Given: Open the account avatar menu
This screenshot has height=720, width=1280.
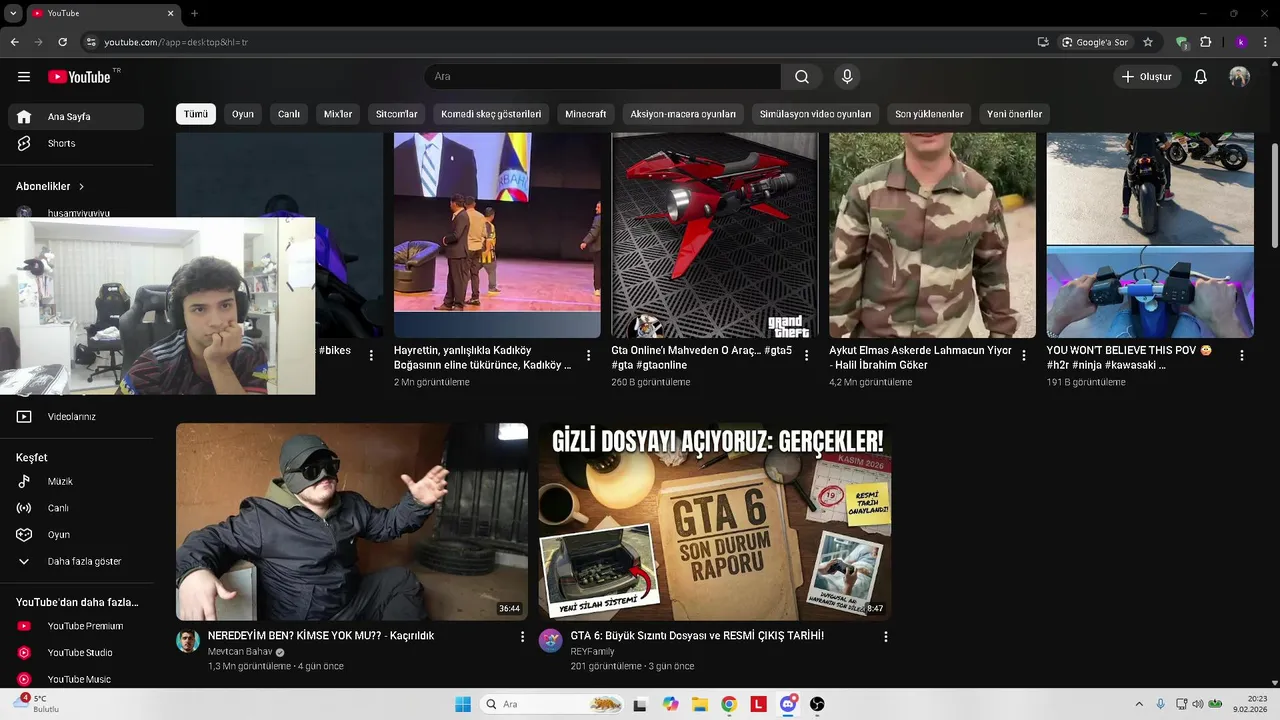Looking at the screenshot, I should click(x=1240, y=77).
